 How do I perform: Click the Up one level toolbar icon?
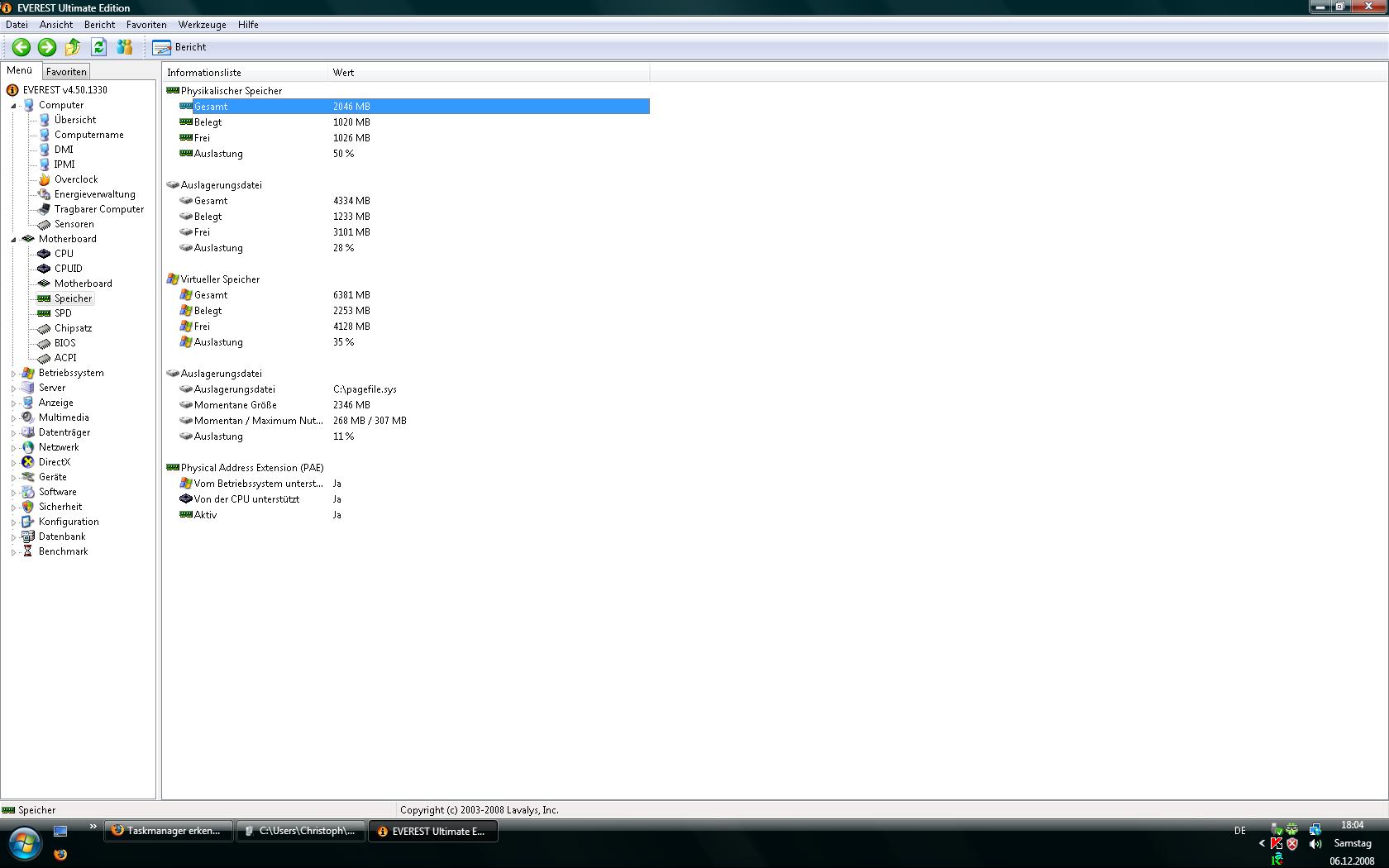coord(73,47)
